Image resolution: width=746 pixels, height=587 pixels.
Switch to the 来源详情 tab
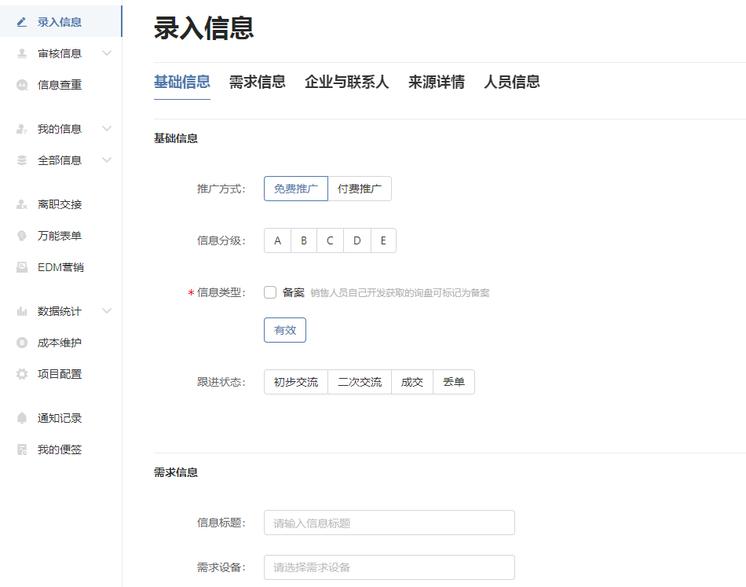pos(436,82)
